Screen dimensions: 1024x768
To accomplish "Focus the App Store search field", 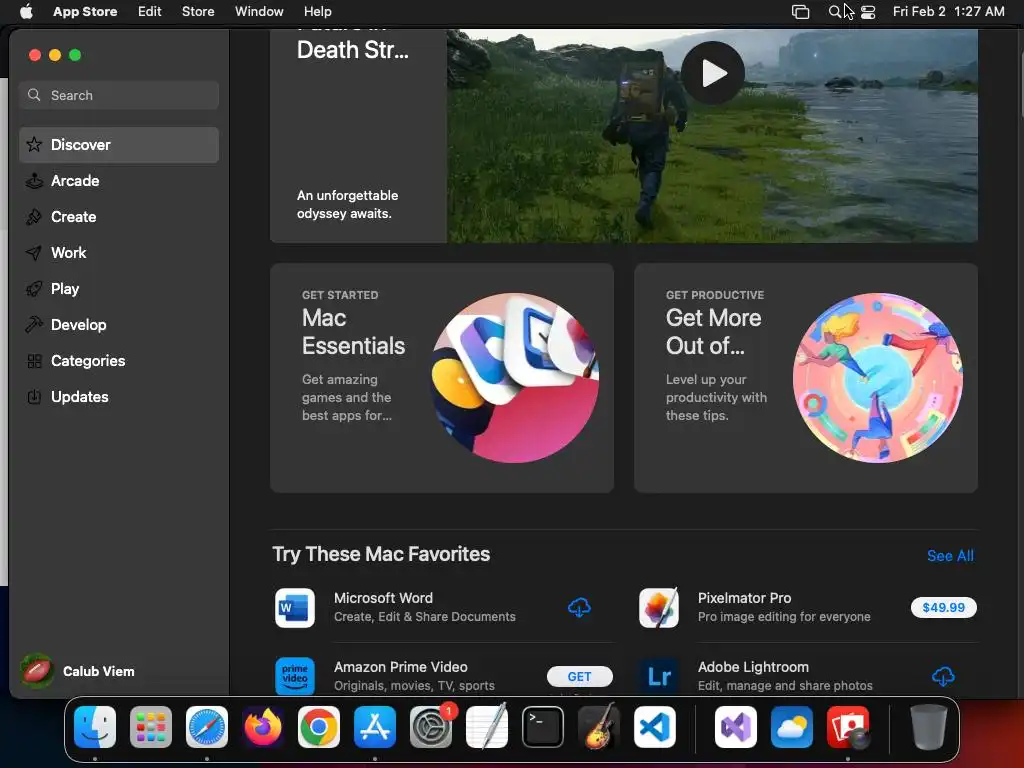I will [119, 95].
